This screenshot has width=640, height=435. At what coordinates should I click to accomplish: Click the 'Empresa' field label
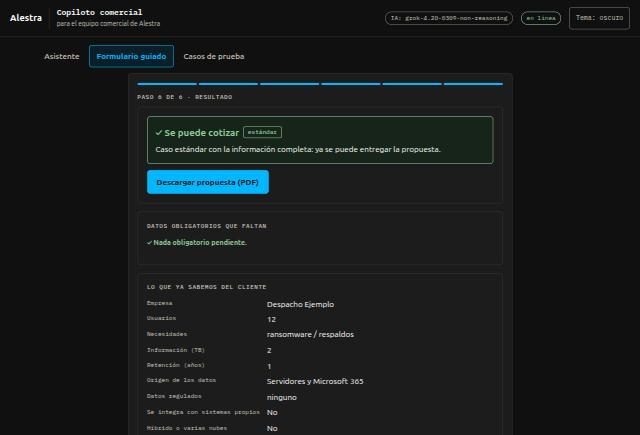click(160, 303)
